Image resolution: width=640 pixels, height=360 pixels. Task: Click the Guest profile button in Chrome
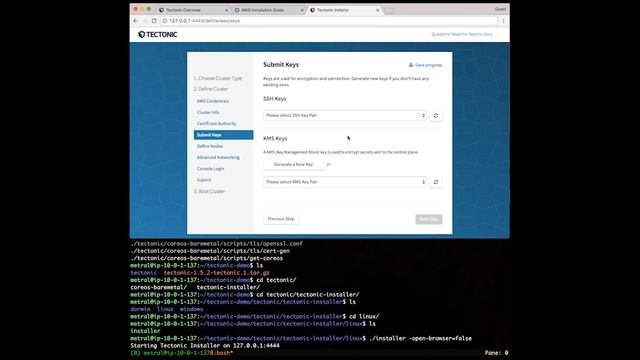click(x=500, y=9)
